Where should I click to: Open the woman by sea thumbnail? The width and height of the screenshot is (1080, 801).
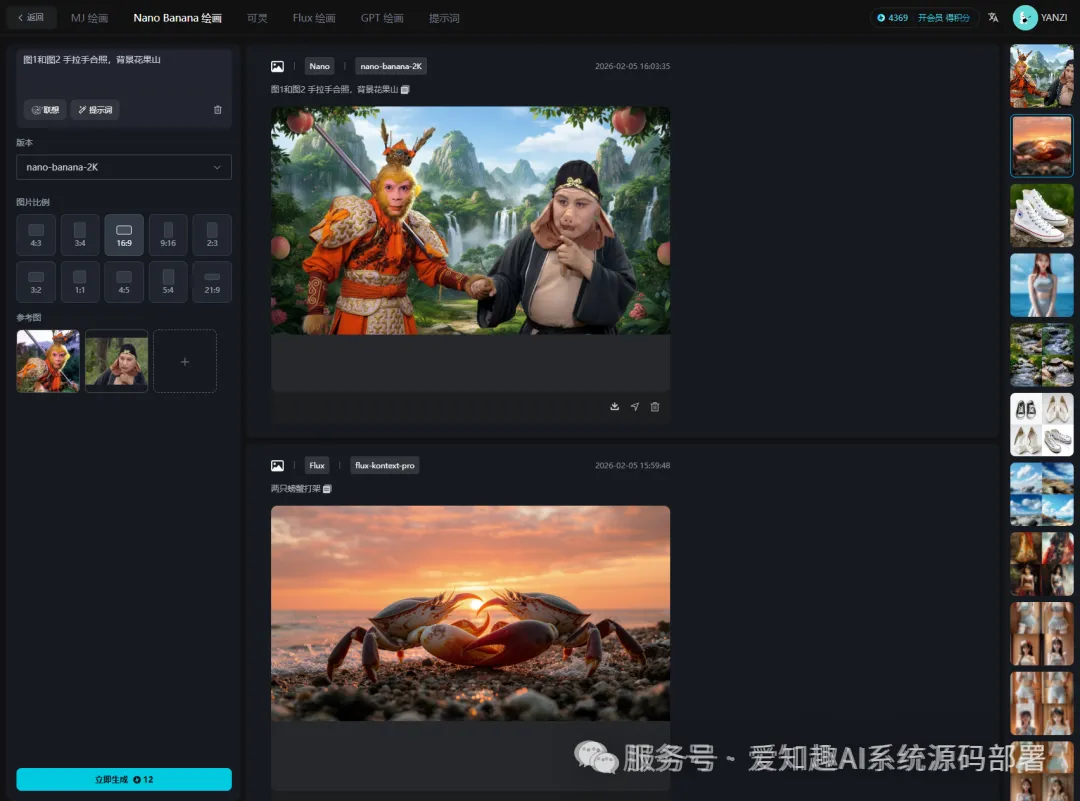click(1041, 285)
